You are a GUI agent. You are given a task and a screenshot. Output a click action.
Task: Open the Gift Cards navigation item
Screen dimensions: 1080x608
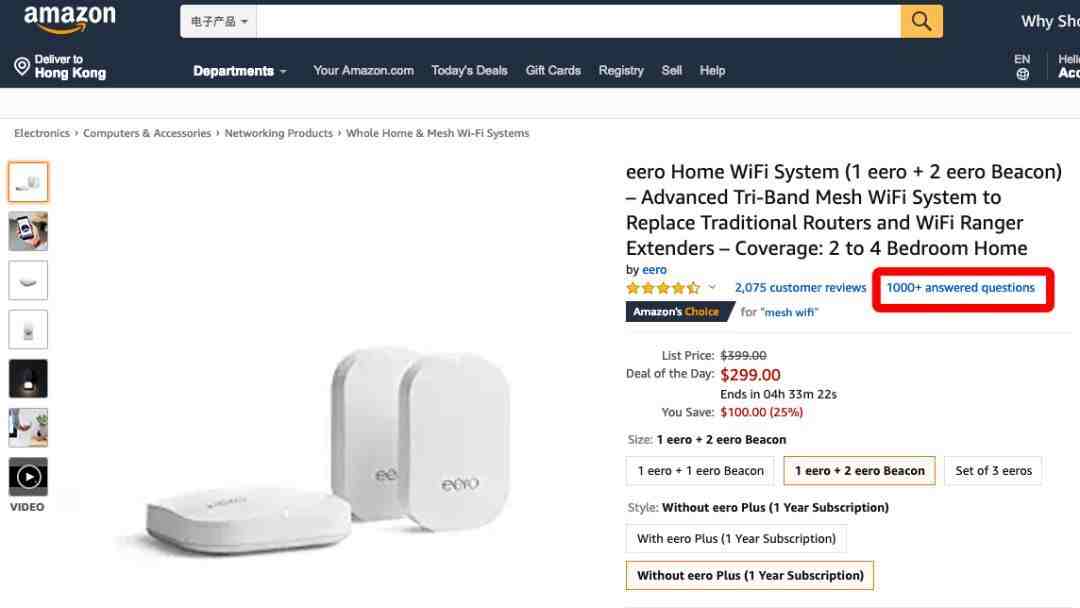pyautogui.click(x=553, y=71)
